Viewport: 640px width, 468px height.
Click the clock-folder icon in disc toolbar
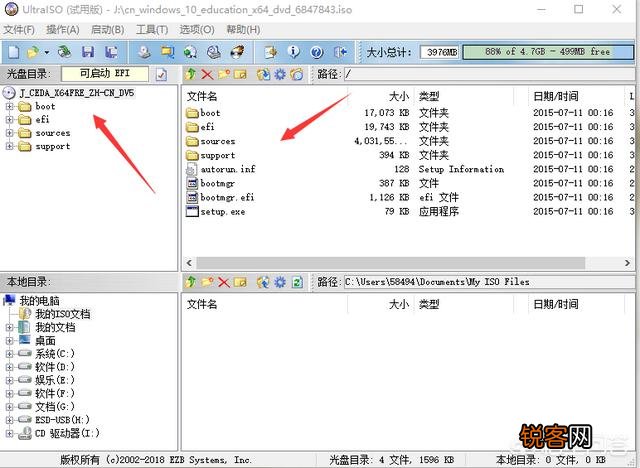(x=297, y=74)
